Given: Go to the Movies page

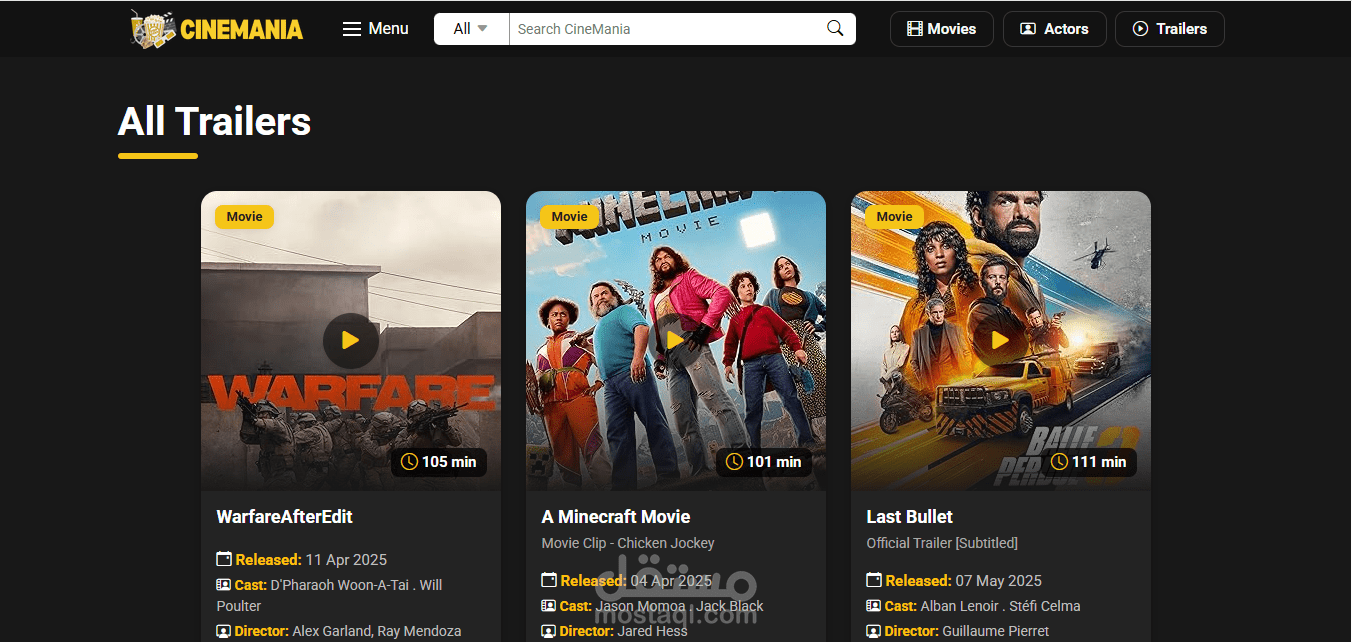Looking at the screenshot, I should point(941,29).
